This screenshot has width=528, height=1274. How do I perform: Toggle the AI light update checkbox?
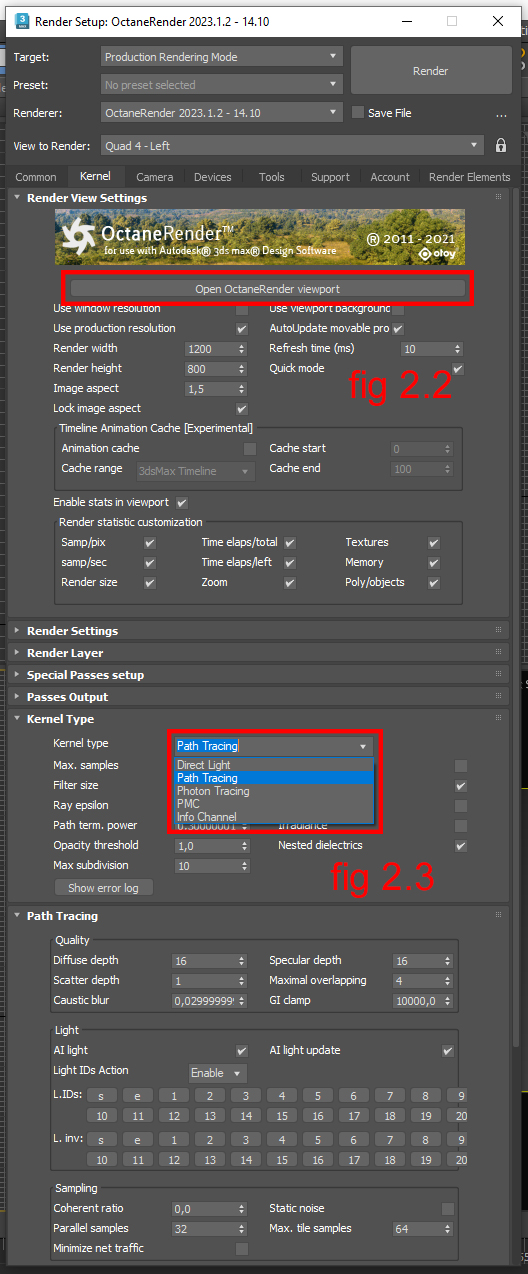coord(448,1050)
